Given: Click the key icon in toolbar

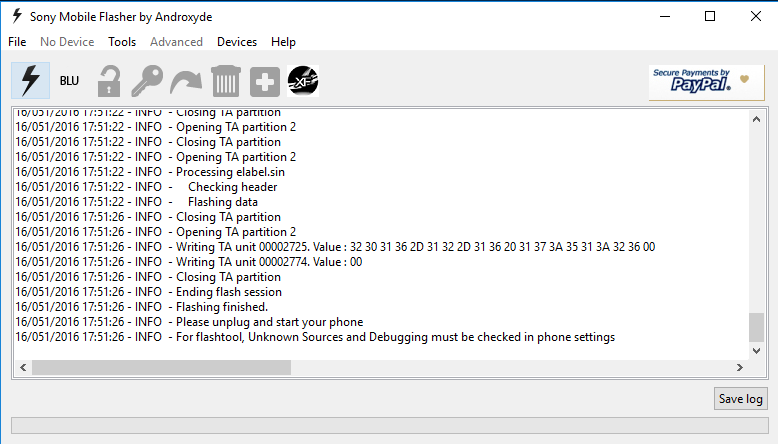Looking at the screenshot, I should [x=147, y=80].
